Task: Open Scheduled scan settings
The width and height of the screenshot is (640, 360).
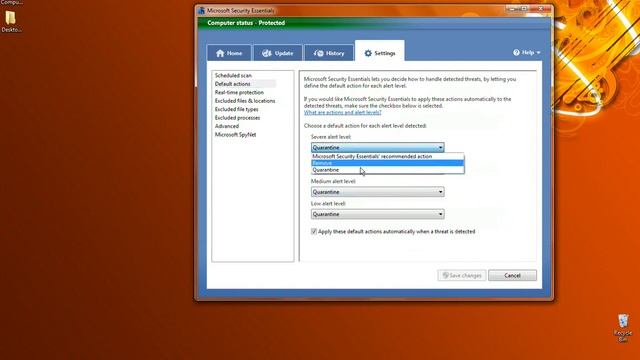Action: [x=233, y=76]
